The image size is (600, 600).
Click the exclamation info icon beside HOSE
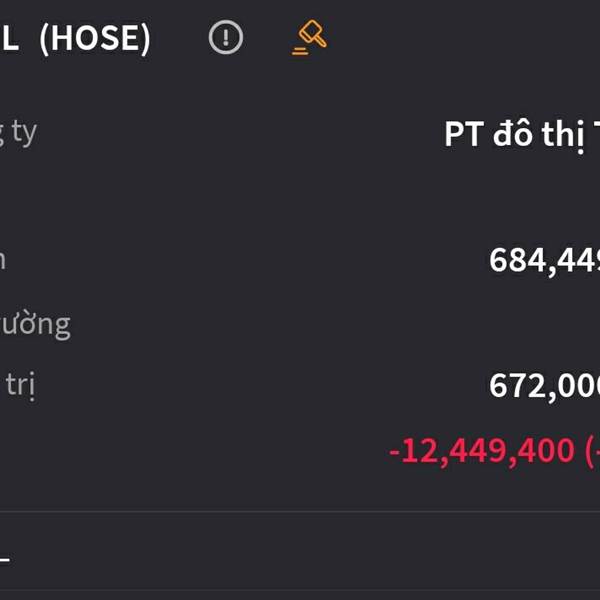(226, 37)
